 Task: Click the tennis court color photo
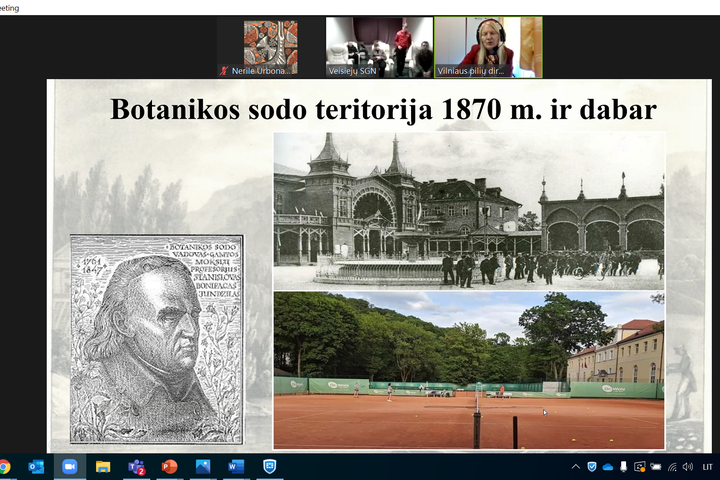[x=469, y=370]
